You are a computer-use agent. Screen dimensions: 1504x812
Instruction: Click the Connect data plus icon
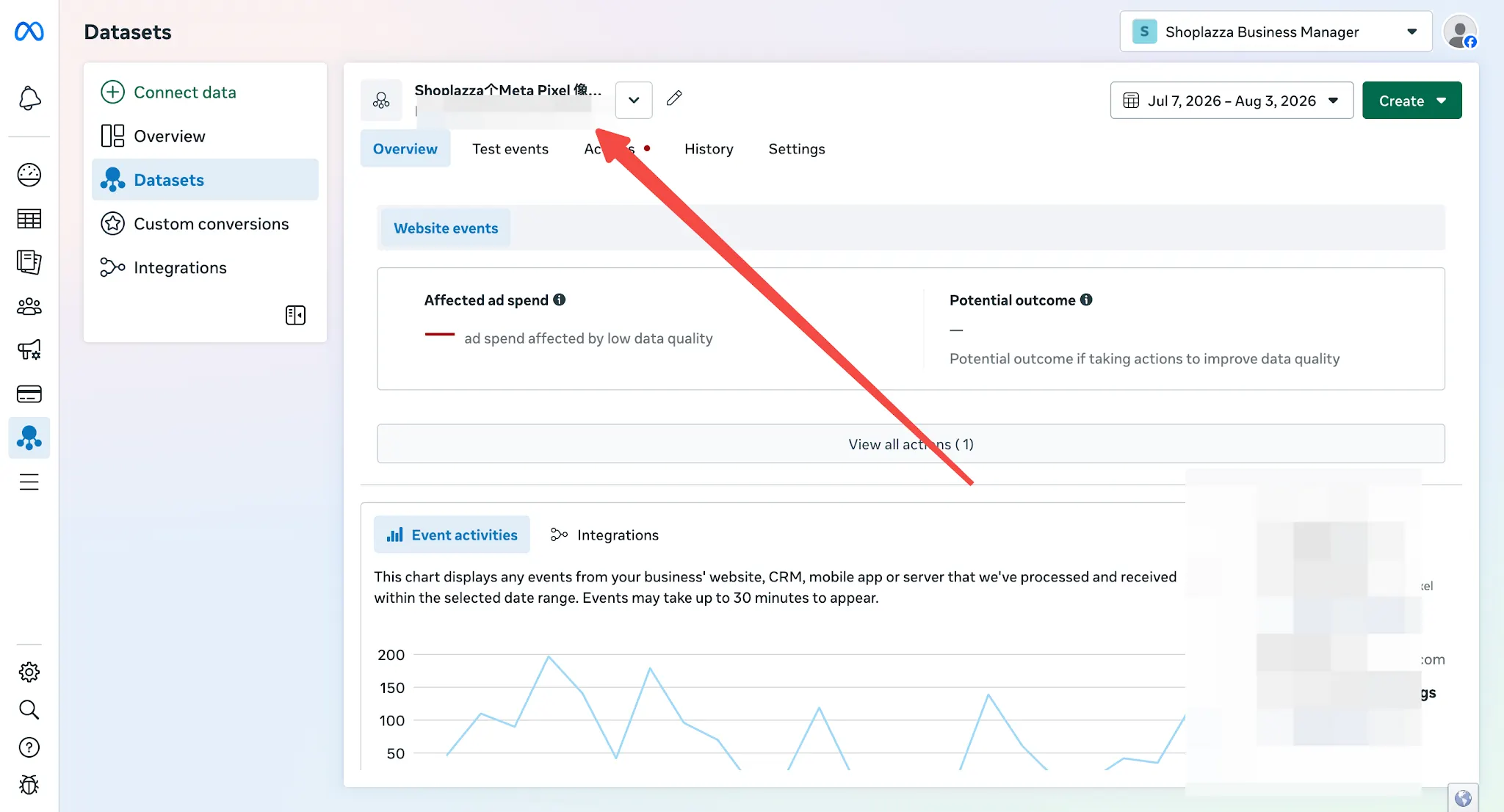112,92
